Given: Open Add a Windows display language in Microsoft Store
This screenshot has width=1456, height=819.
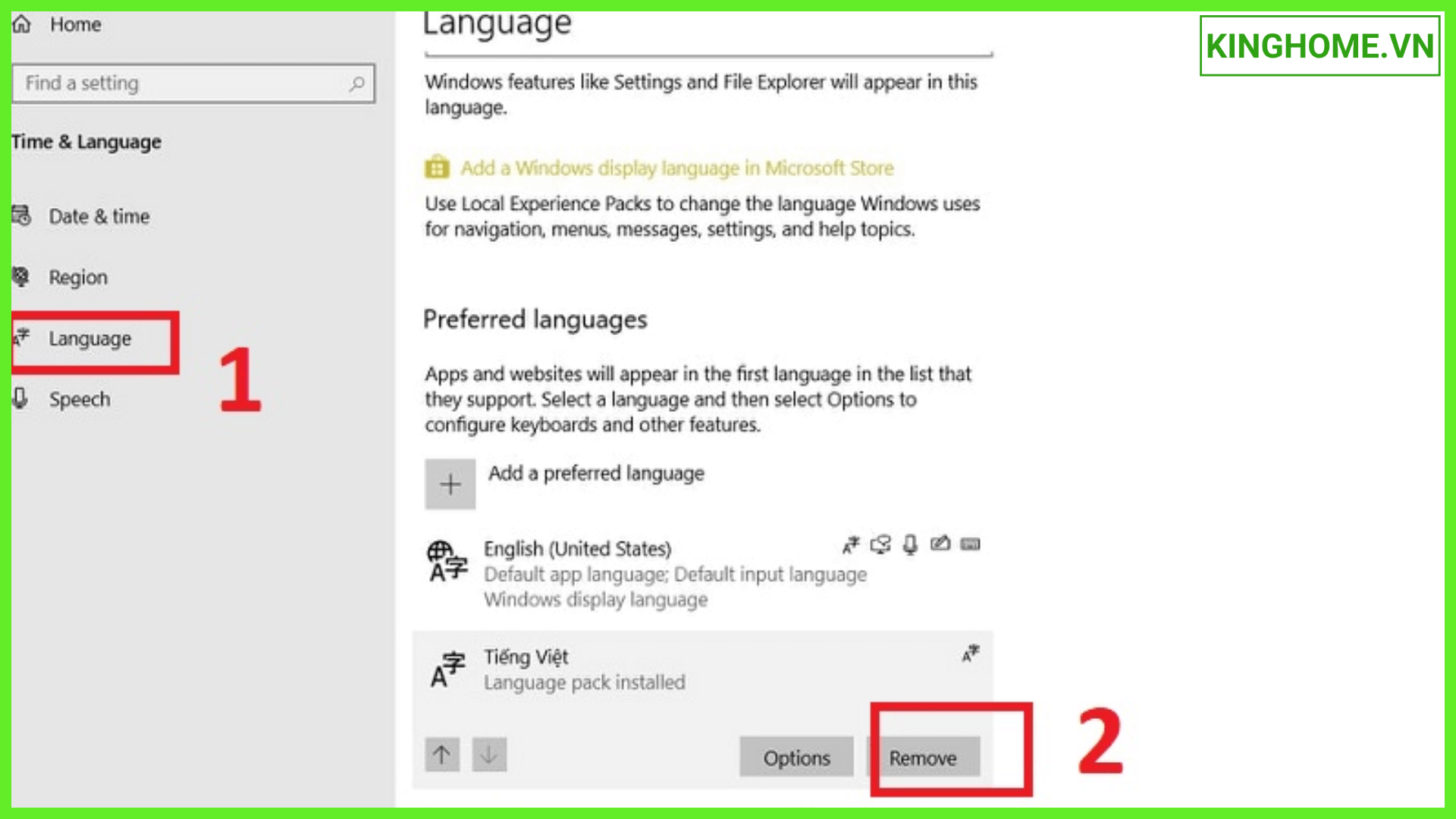Looking at the screenshot, I should coord(676,167).
